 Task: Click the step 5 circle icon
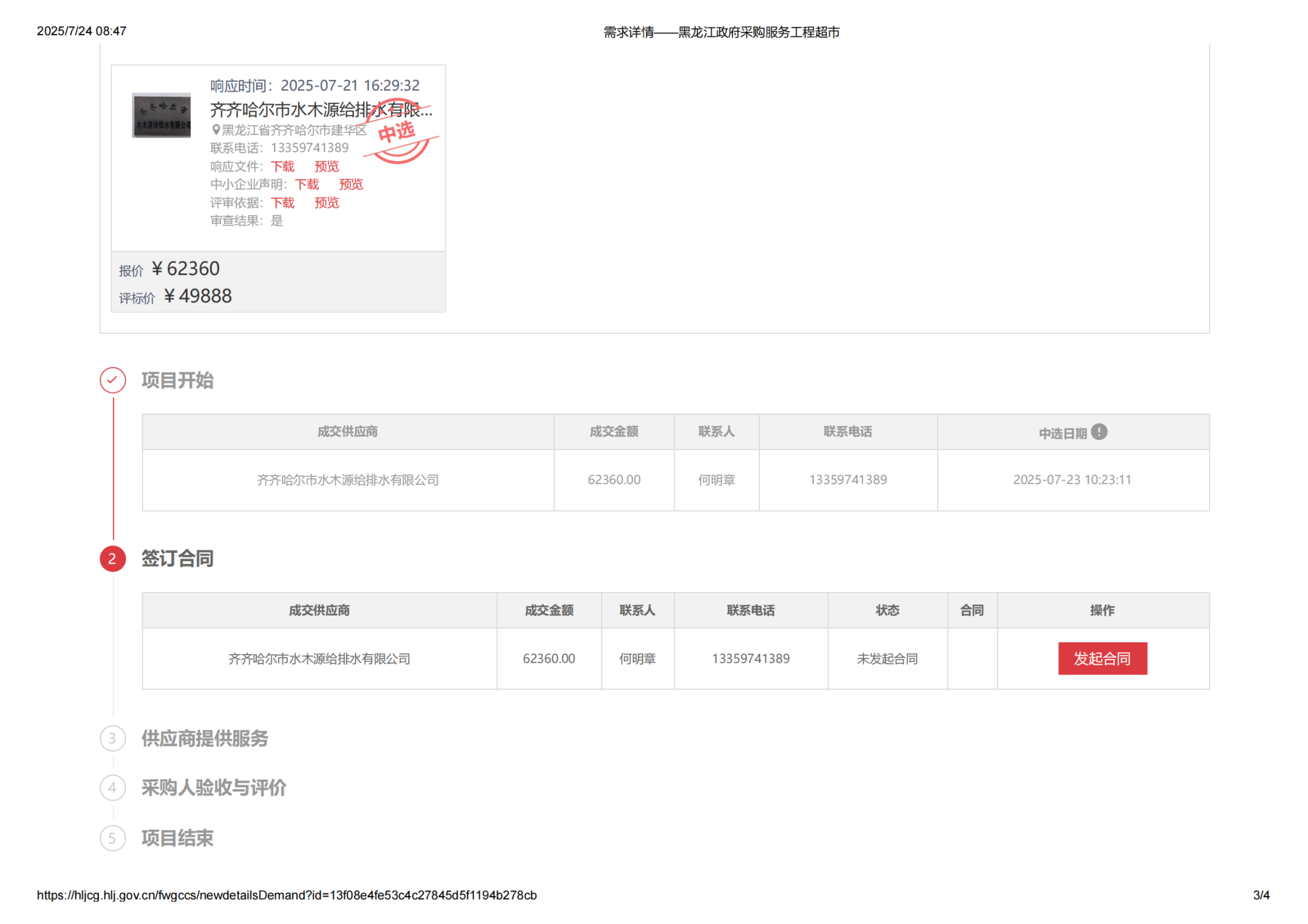pyautogui.click(x=112, y=838)
